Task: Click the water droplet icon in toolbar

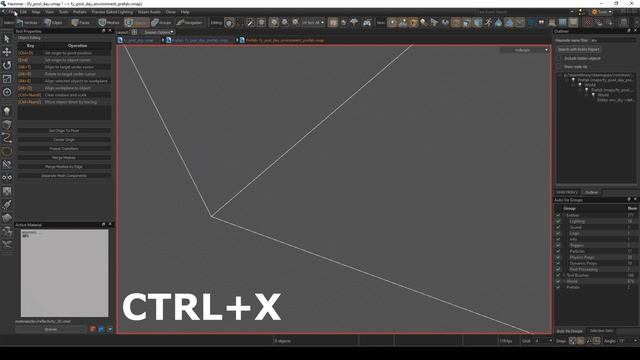Action: coord(498,22)
